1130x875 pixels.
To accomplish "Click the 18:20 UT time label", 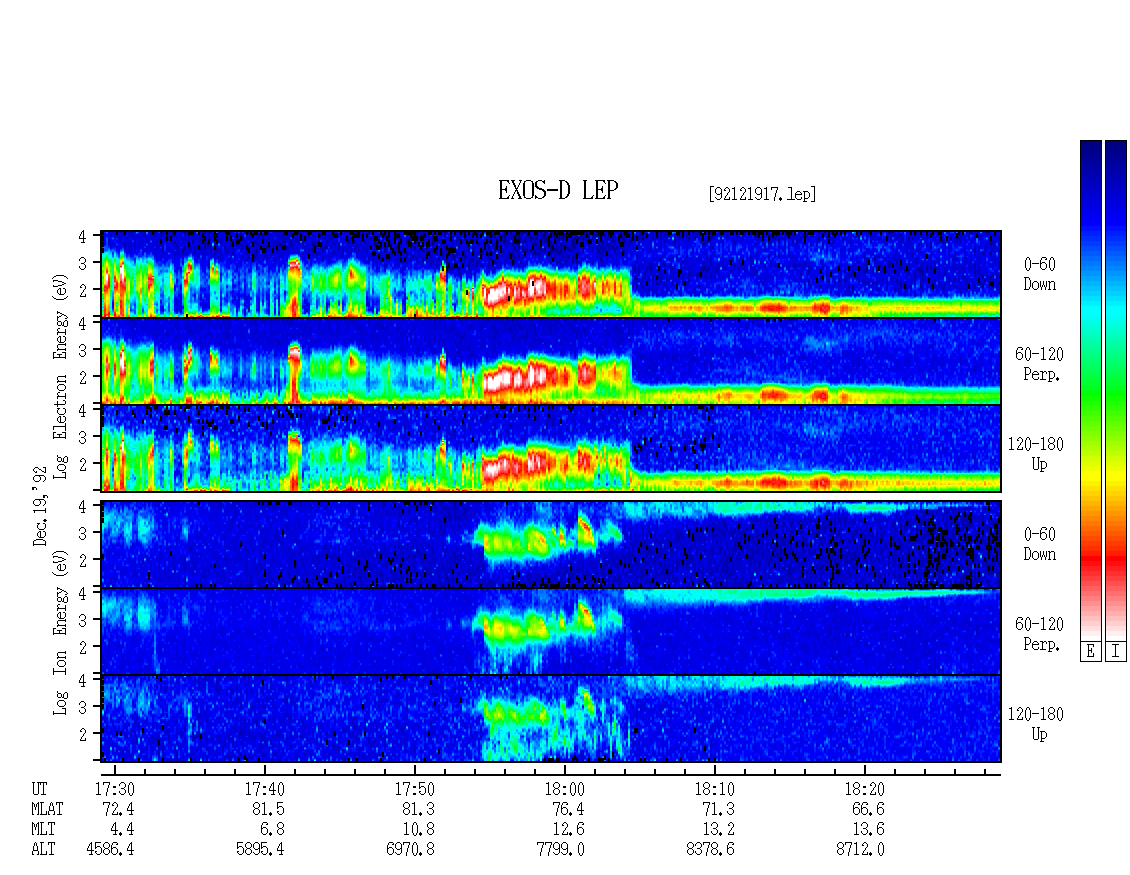I will [x=864, y=790].
